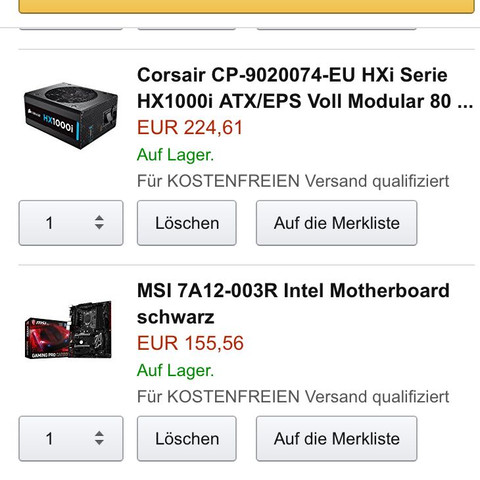The image size is (480, 480).
Task: Open quantity dropdown for the MSI motherboard
Action: (71, 439)
